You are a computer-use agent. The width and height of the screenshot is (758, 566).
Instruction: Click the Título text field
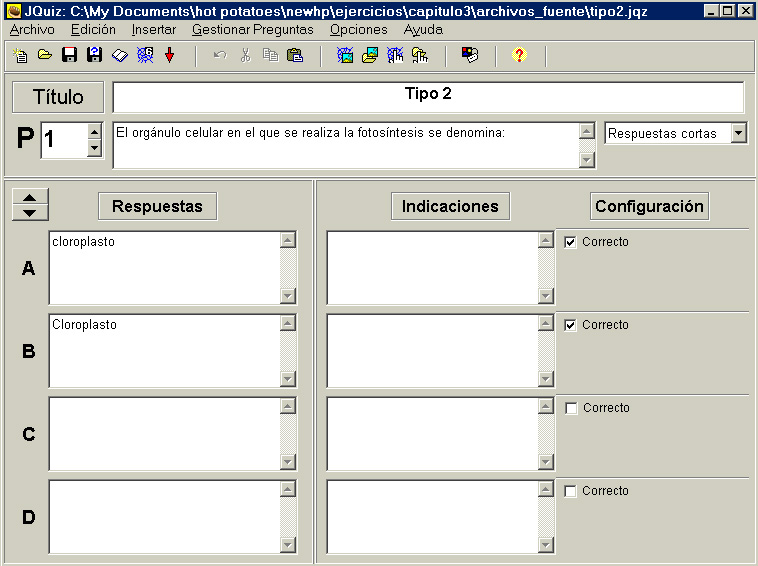[428, 97]
